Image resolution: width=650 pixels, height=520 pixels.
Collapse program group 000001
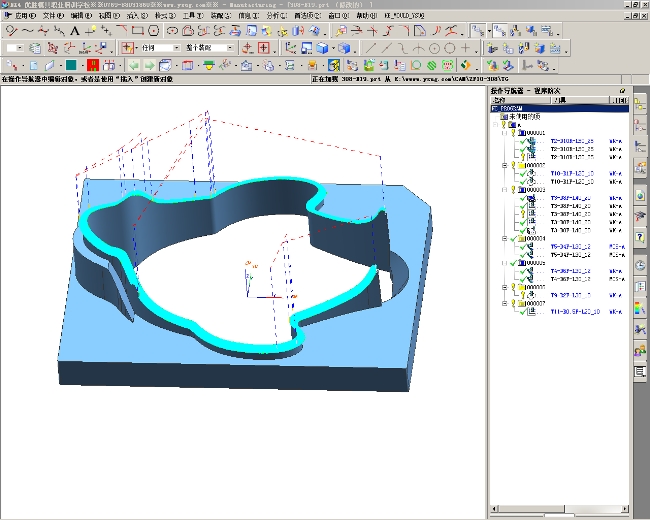pyautogui.click(x=504, y=133)
